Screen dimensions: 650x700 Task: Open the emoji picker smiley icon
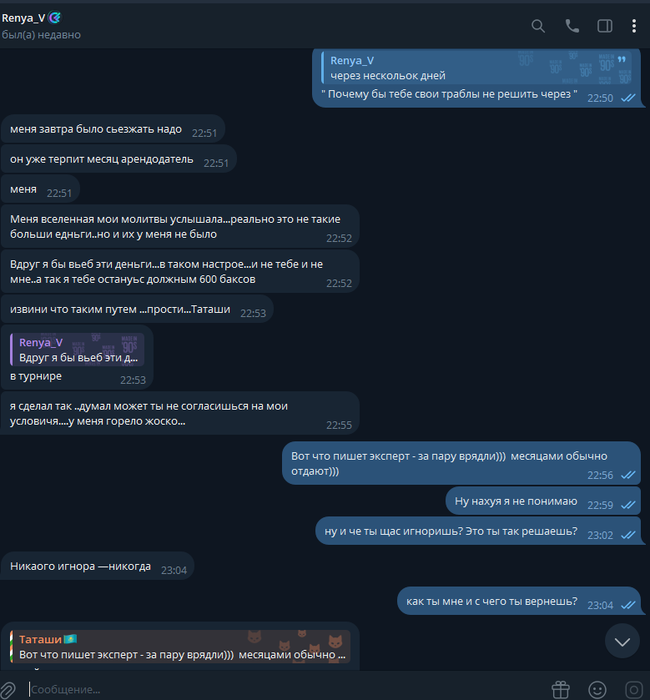point(597,690)
